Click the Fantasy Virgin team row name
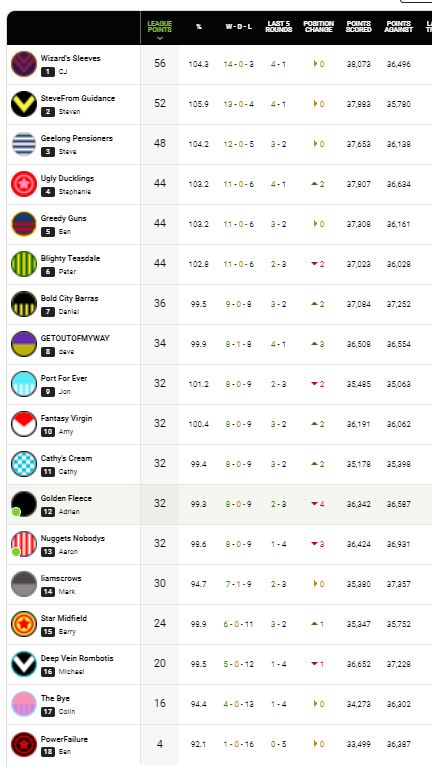 (66, 419)
